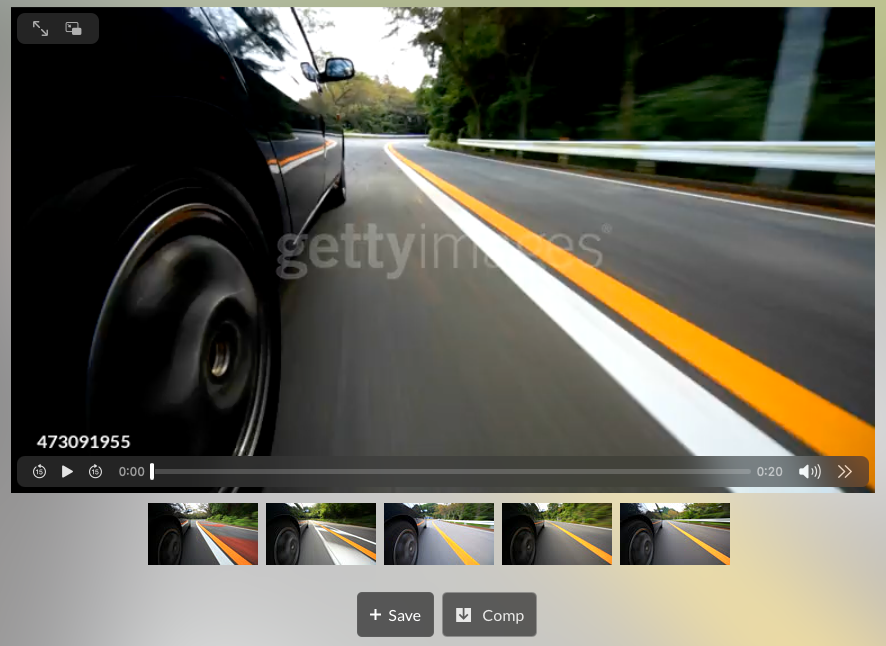Mute the video volume
This screenshot has height=646, width=886.
click(x=809, y=472)
